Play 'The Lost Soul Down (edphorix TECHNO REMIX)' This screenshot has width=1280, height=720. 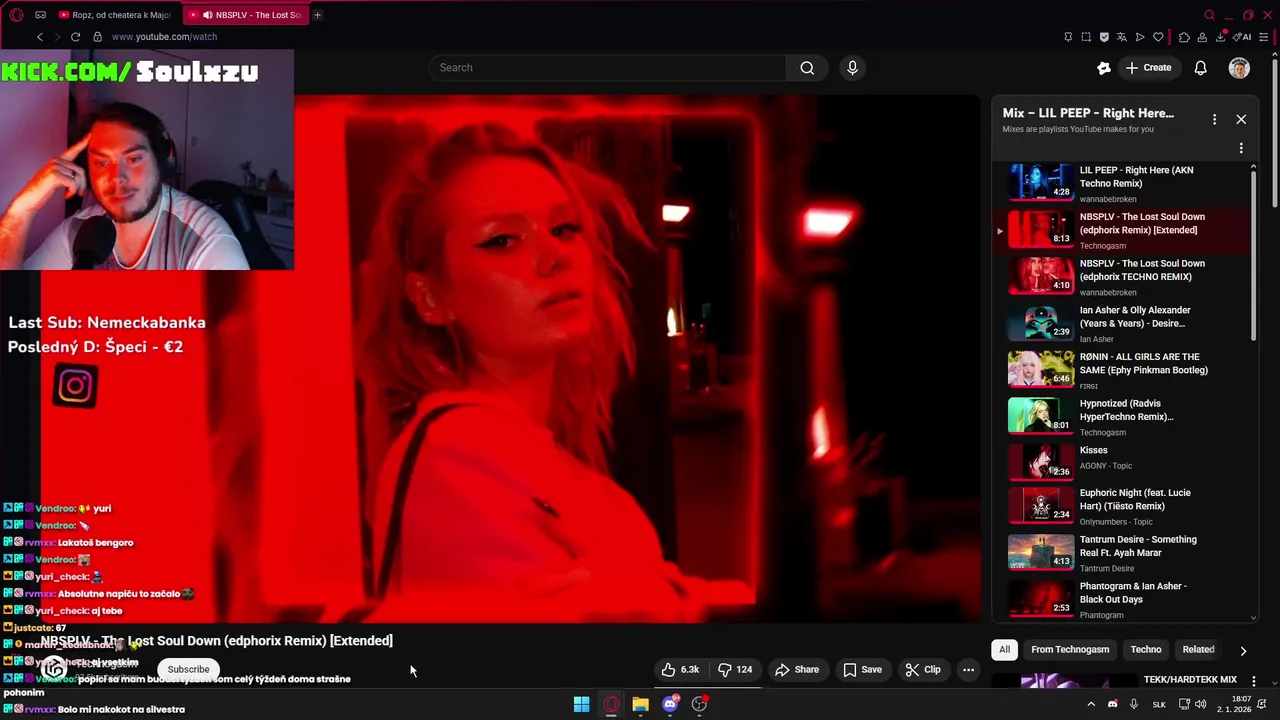click(1120, 277)
